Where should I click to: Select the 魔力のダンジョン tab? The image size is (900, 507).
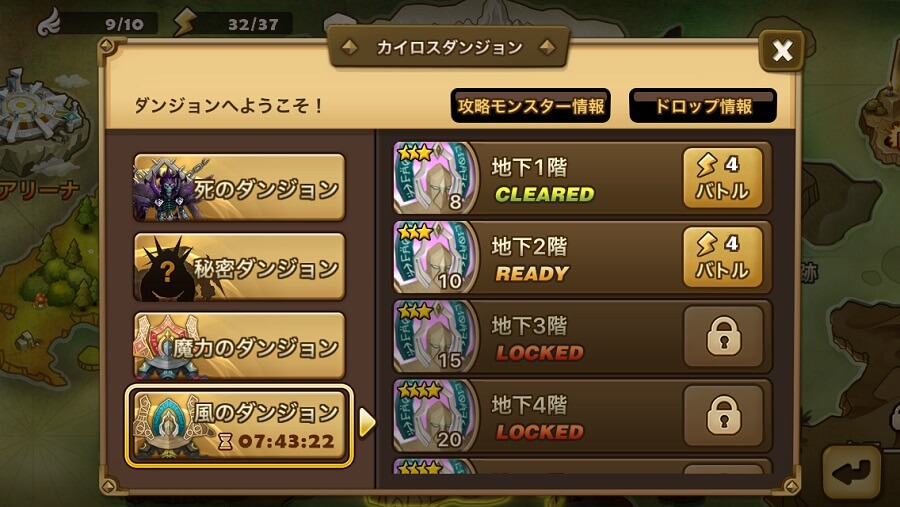[x=239, y=346]
